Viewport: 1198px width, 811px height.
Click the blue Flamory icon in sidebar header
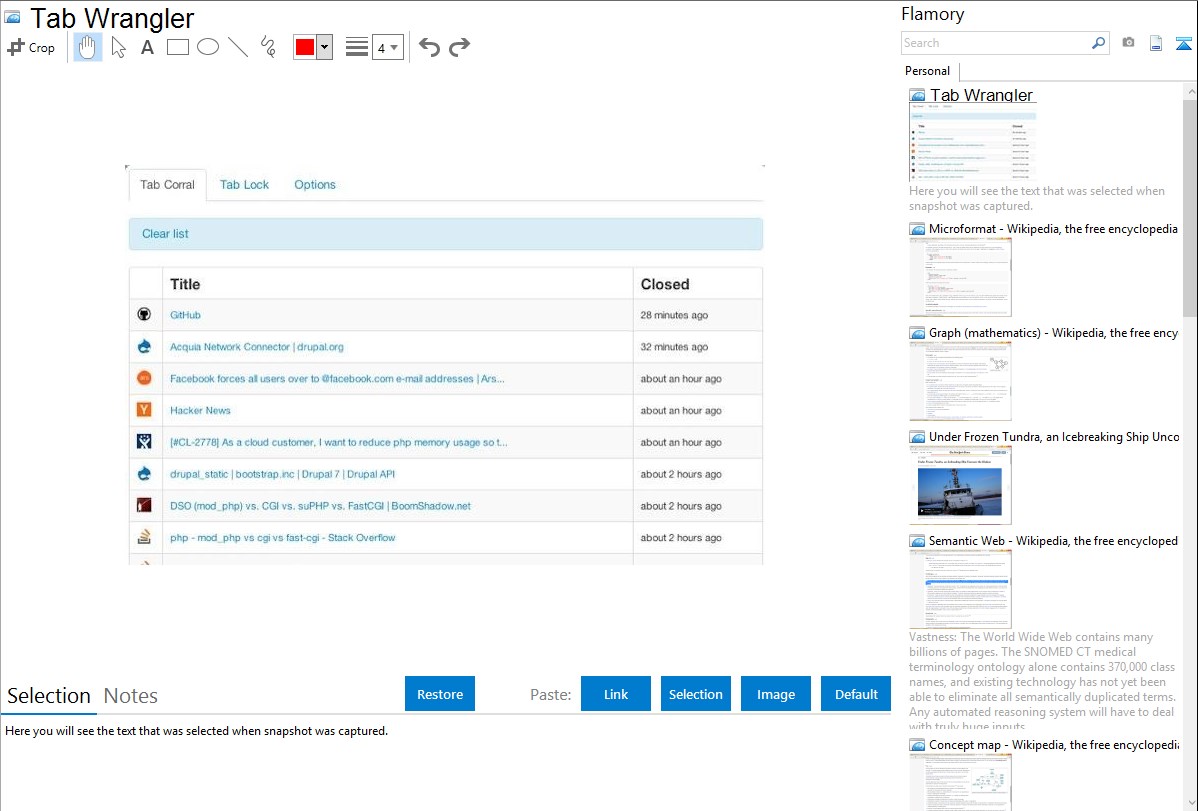click(1183, 43)
